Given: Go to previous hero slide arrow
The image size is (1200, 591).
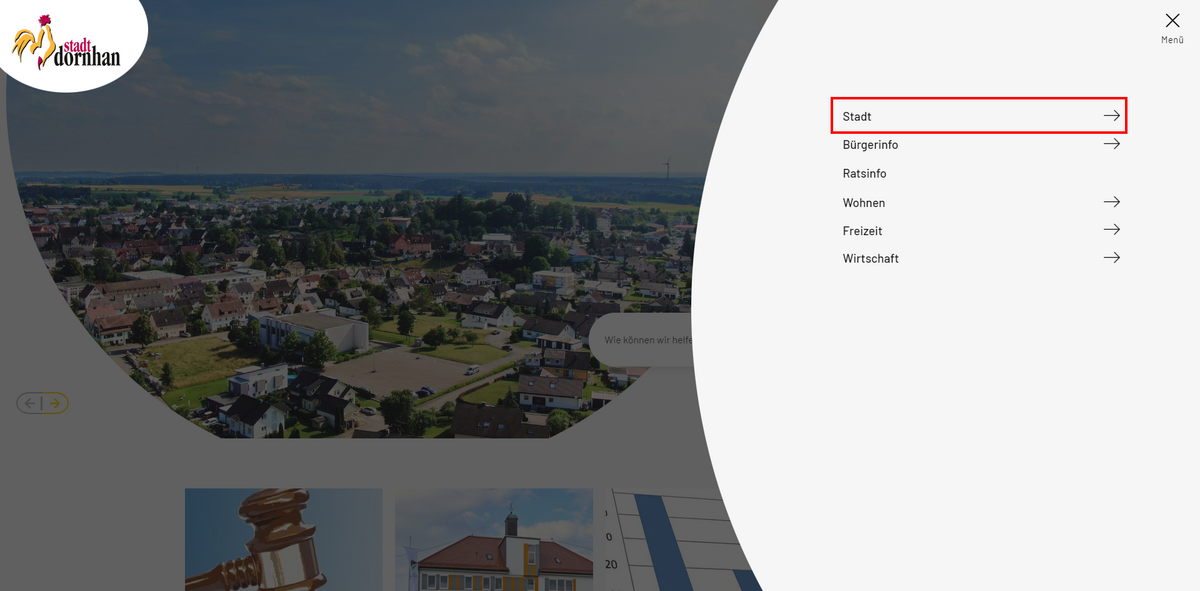Looking at the screenshot, I should pos(30,404).
